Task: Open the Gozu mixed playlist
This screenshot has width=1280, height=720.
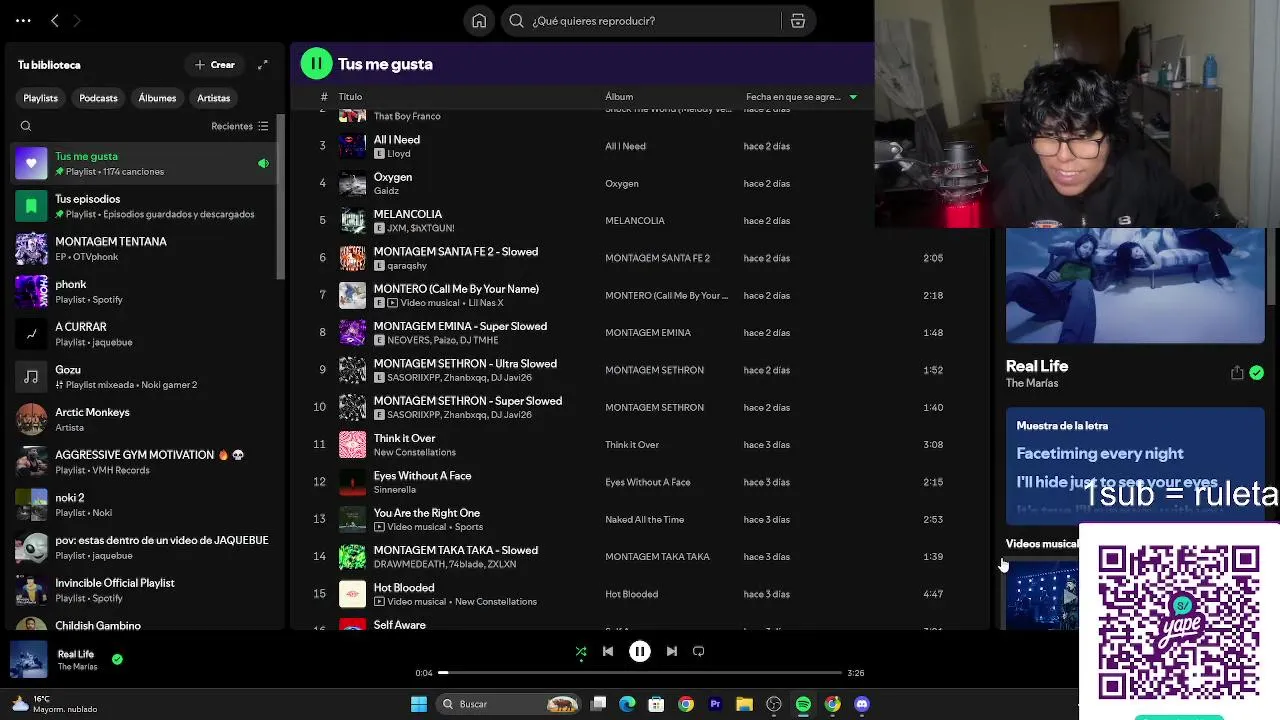Action: coord(143,377)
